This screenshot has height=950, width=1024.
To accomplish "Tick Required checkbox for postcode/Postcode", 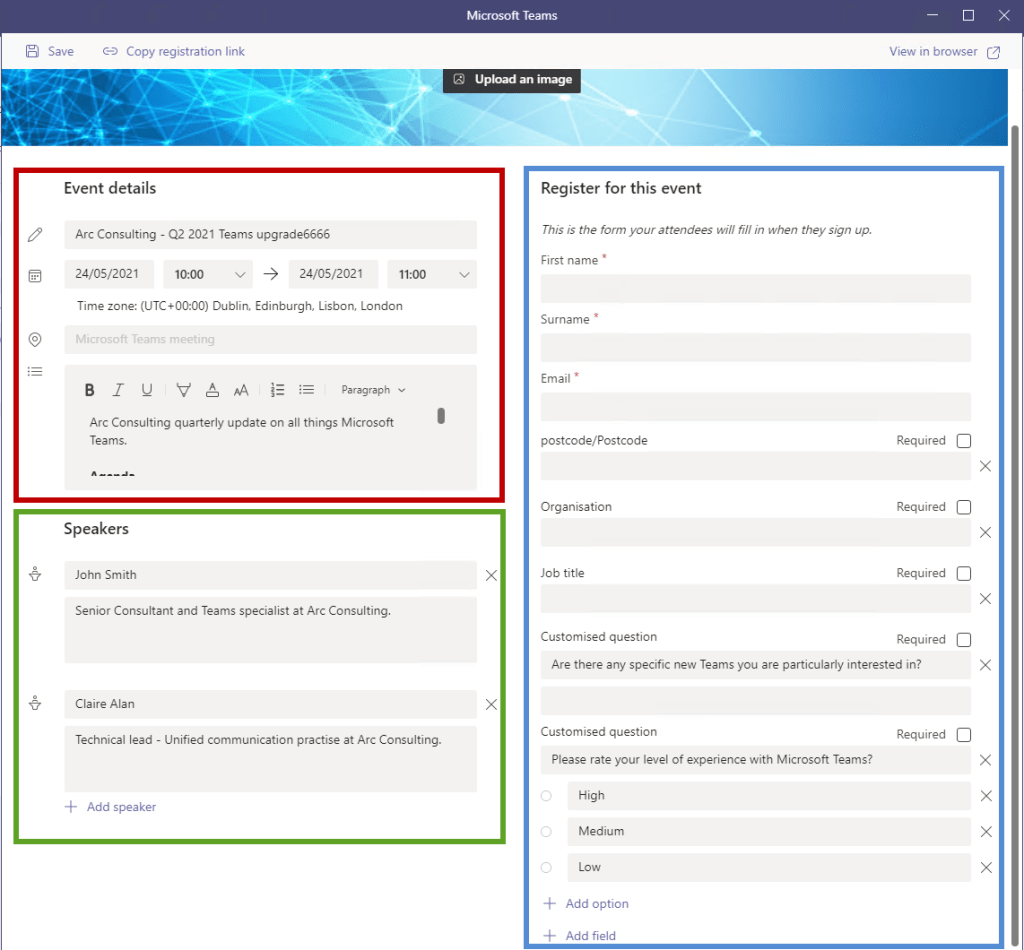I will pyautogui.click(x=964, y=441).
